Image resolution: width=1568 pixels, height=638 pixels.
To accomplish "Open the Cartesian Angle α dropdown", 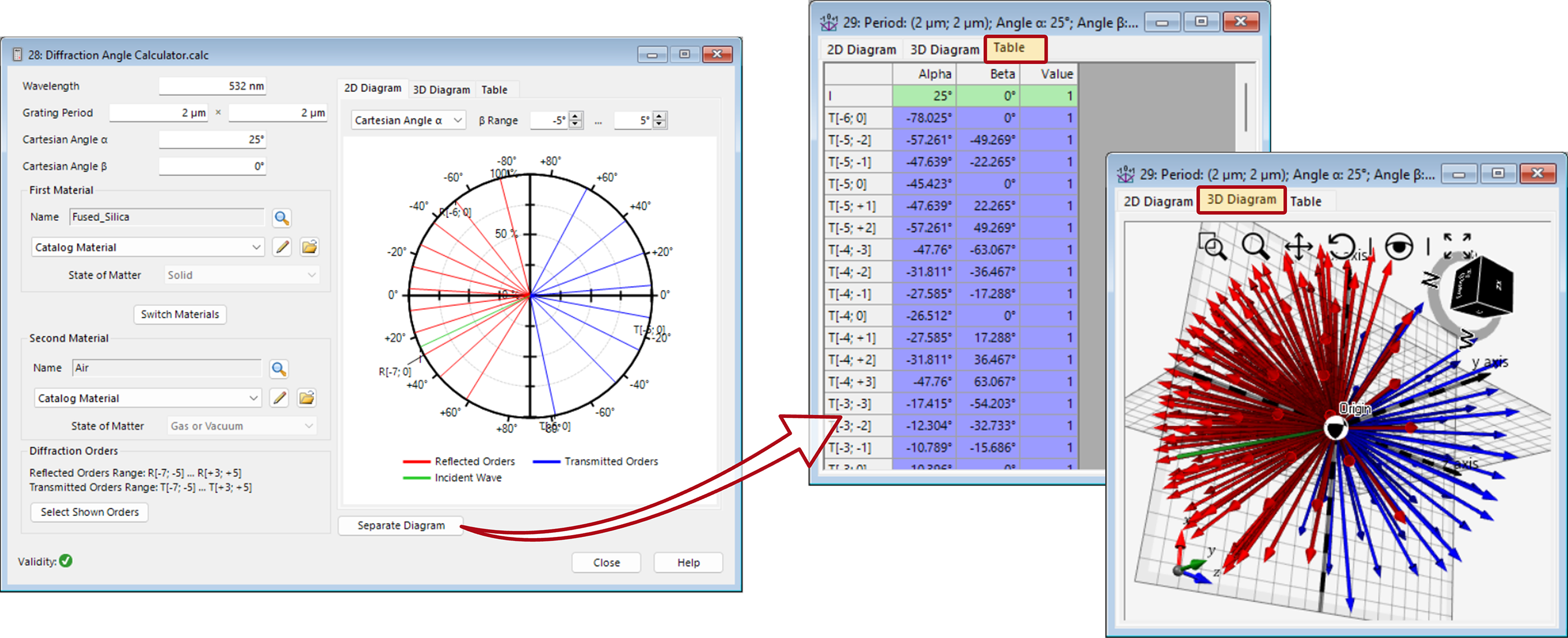I will coord(458,120).
